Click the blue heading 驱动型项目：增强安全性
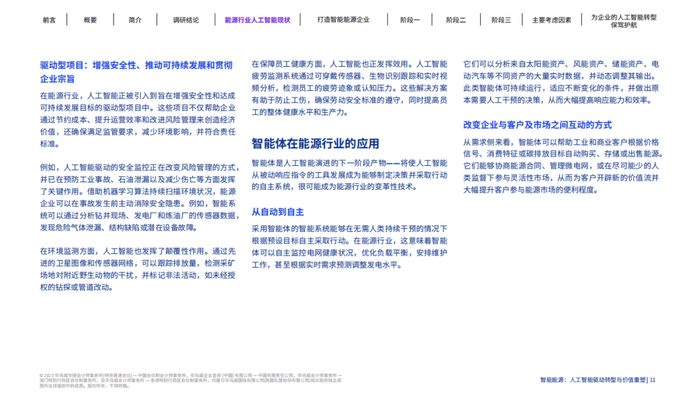Image resolution: width=700 pixels, height=394 pixels. (x=136, y=72)
